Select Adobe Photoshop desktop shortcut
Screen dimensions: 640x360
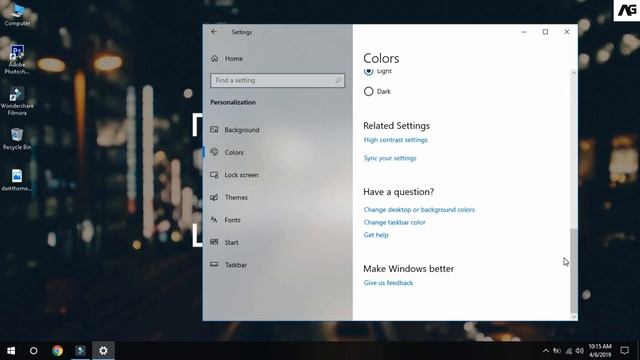tap(17, 60)
